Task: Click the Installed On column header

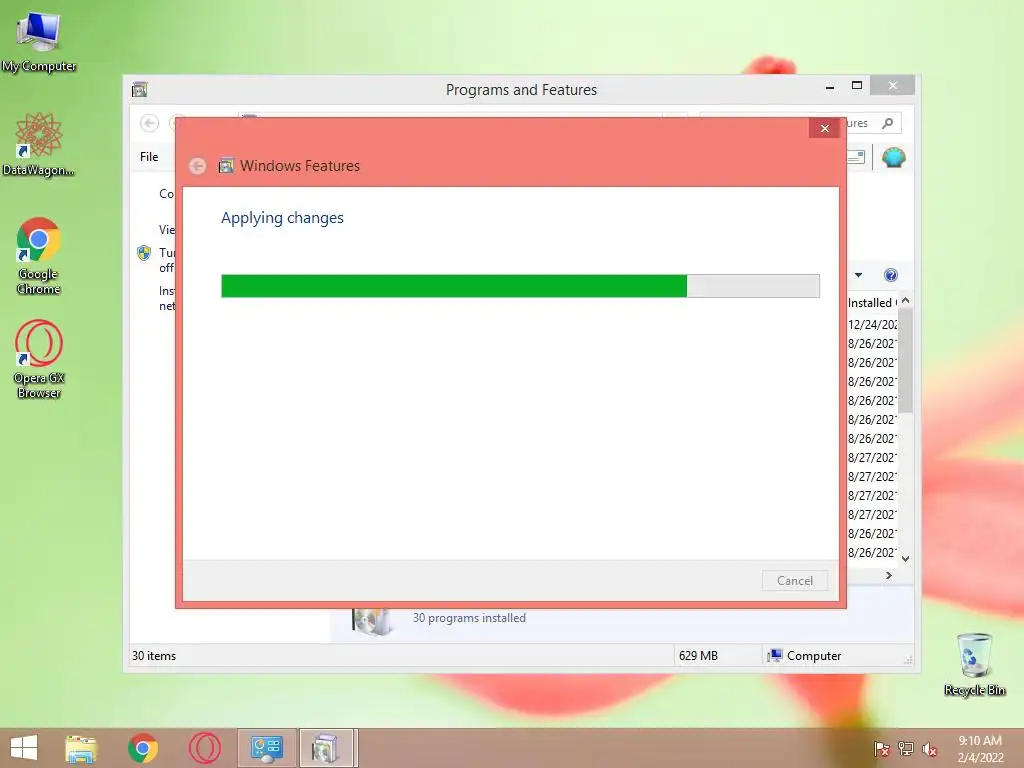Action: point(872,303)
